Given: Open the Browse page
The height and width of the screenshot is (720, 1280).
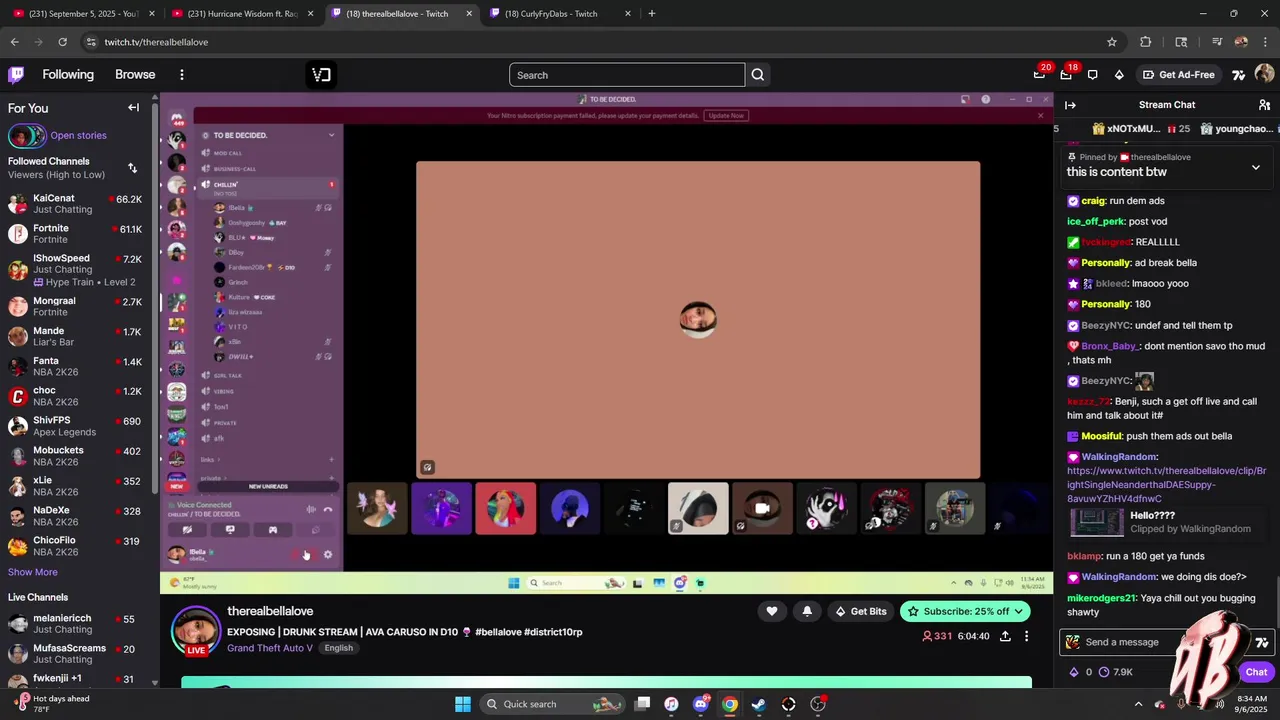Looking at the screenshot, I should (135, 75).
